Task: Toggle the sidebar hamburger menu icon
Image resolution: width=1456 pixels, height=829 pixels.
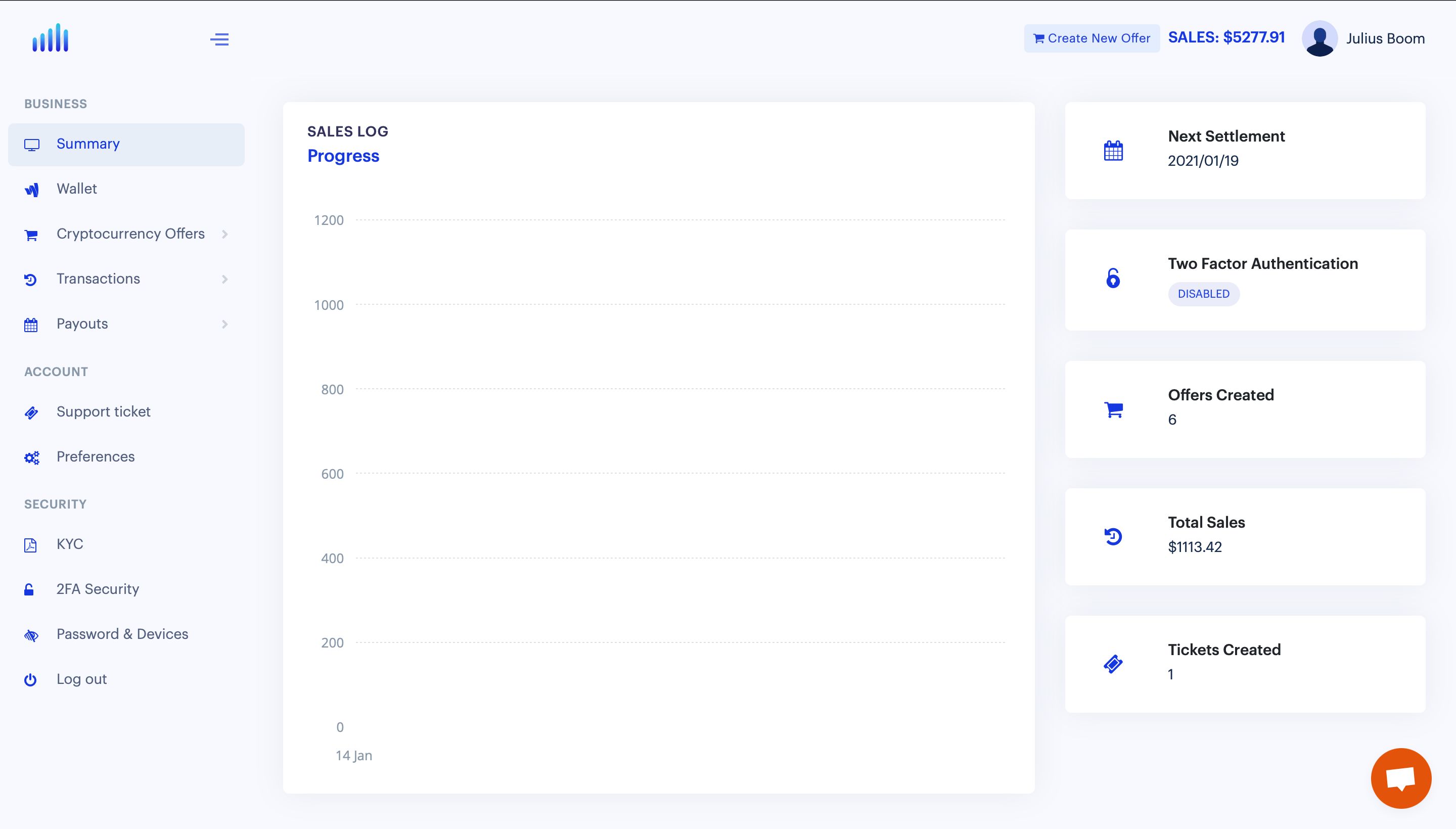Action: coord(219,39)
